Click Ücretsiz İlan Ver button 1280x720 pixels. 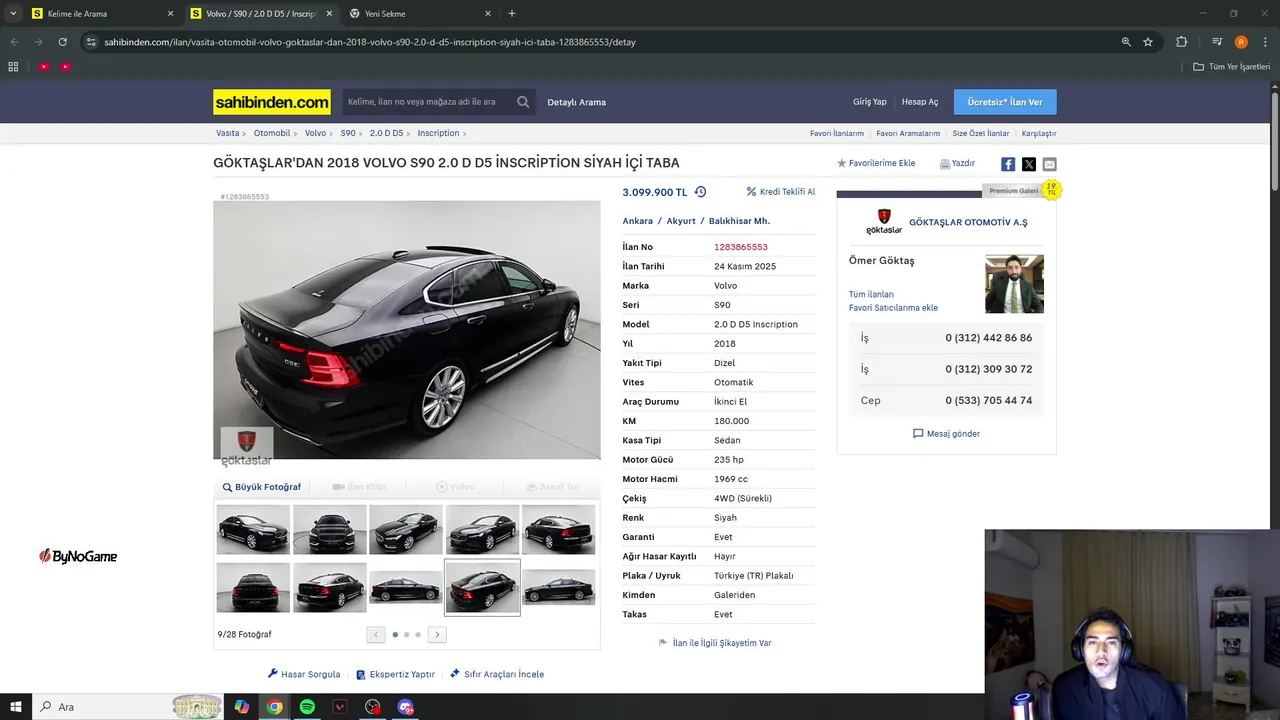(1005, 102)
